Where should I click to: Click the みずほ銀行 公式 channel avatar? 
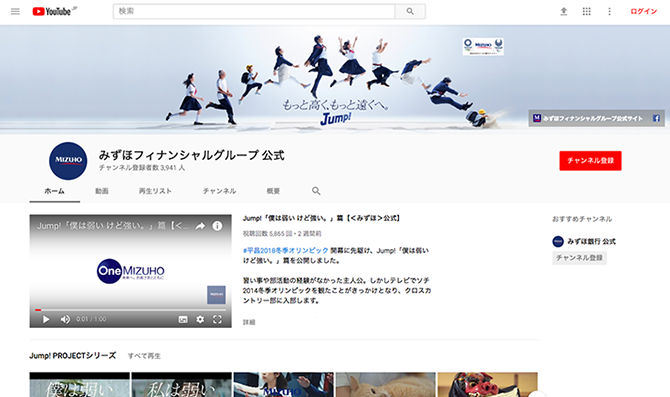tap(558, 241)
